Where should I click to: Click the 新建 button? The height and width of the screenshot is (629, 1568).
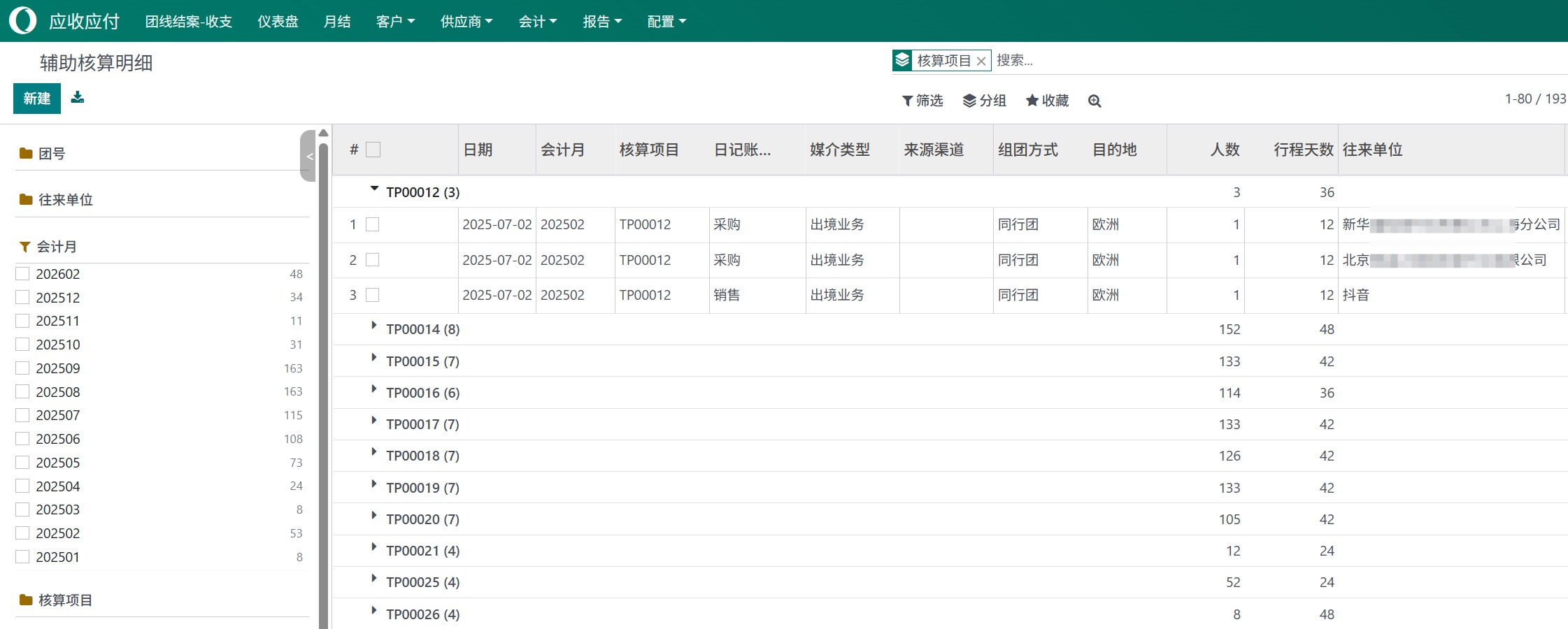[36, 99]
